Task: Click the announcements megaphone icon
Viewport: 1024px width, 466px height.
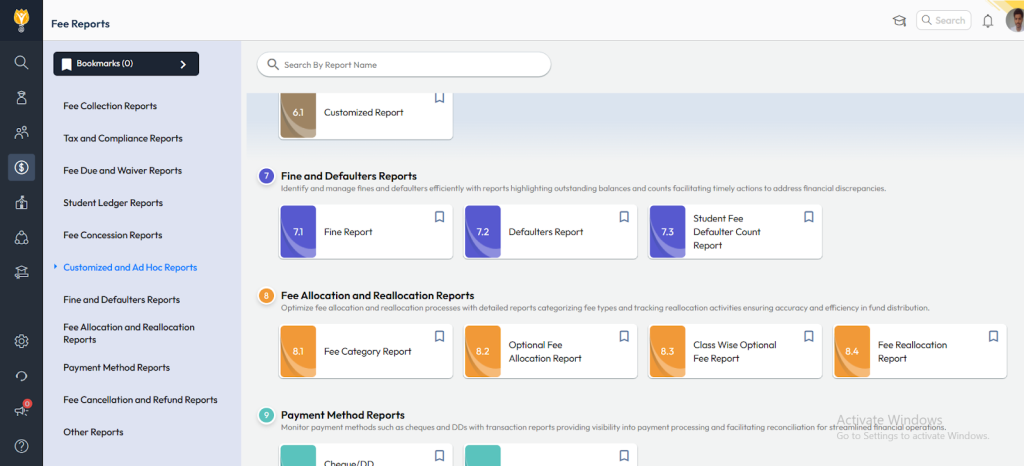Action: point(21,410)
